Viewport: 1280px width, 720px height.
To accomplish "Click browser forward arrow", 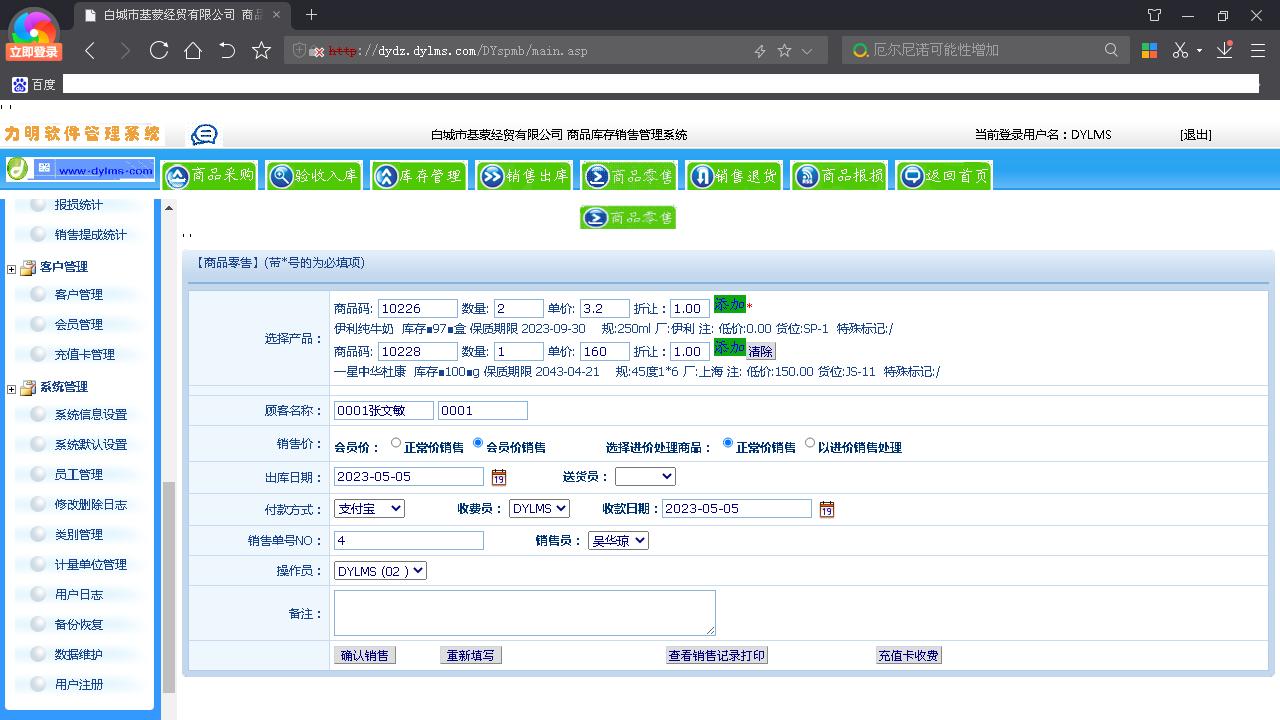I will [125, 50].
